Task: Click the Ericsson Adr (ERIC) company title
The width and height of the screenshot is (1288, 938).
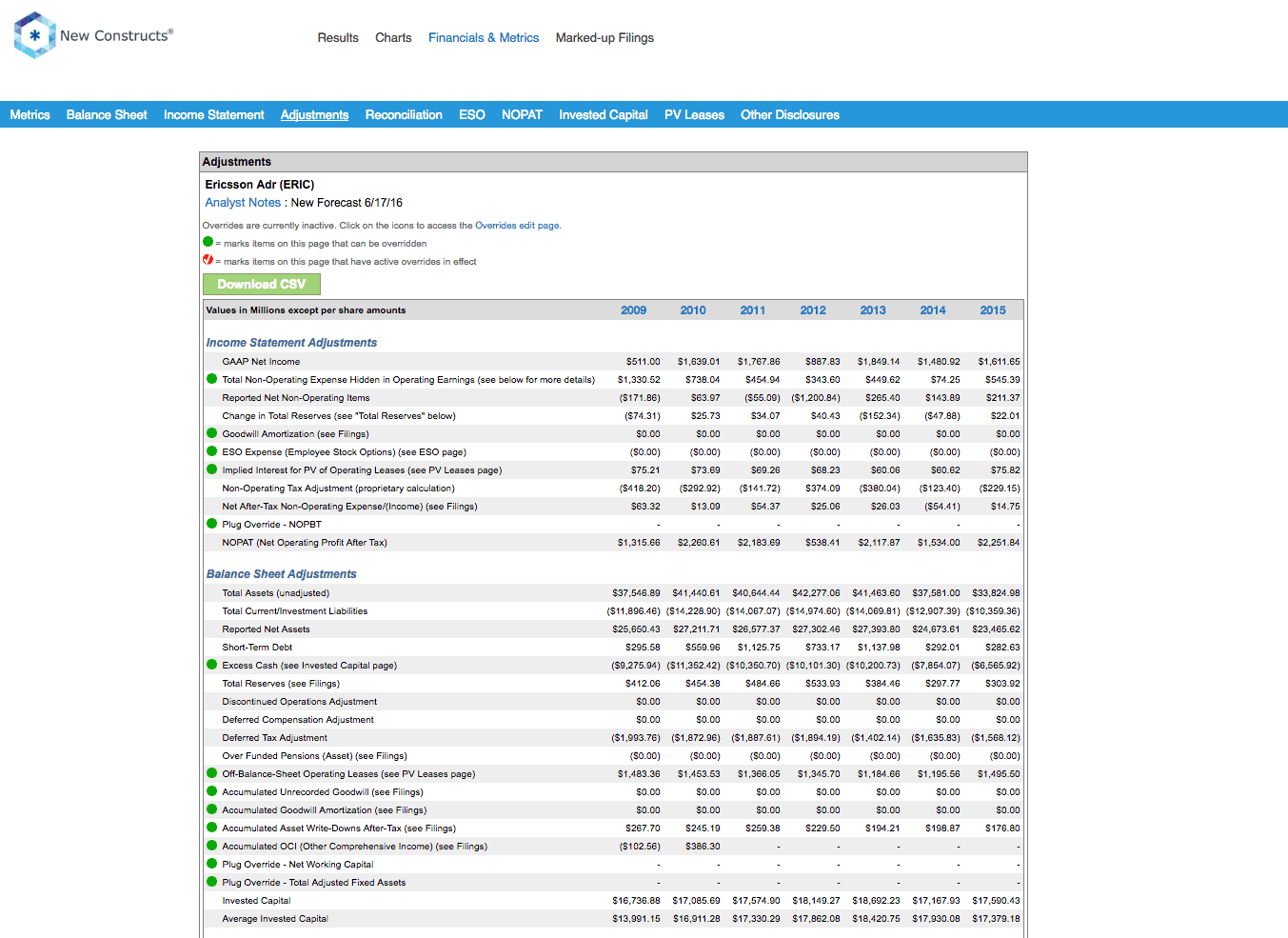Action: point(260,185)
